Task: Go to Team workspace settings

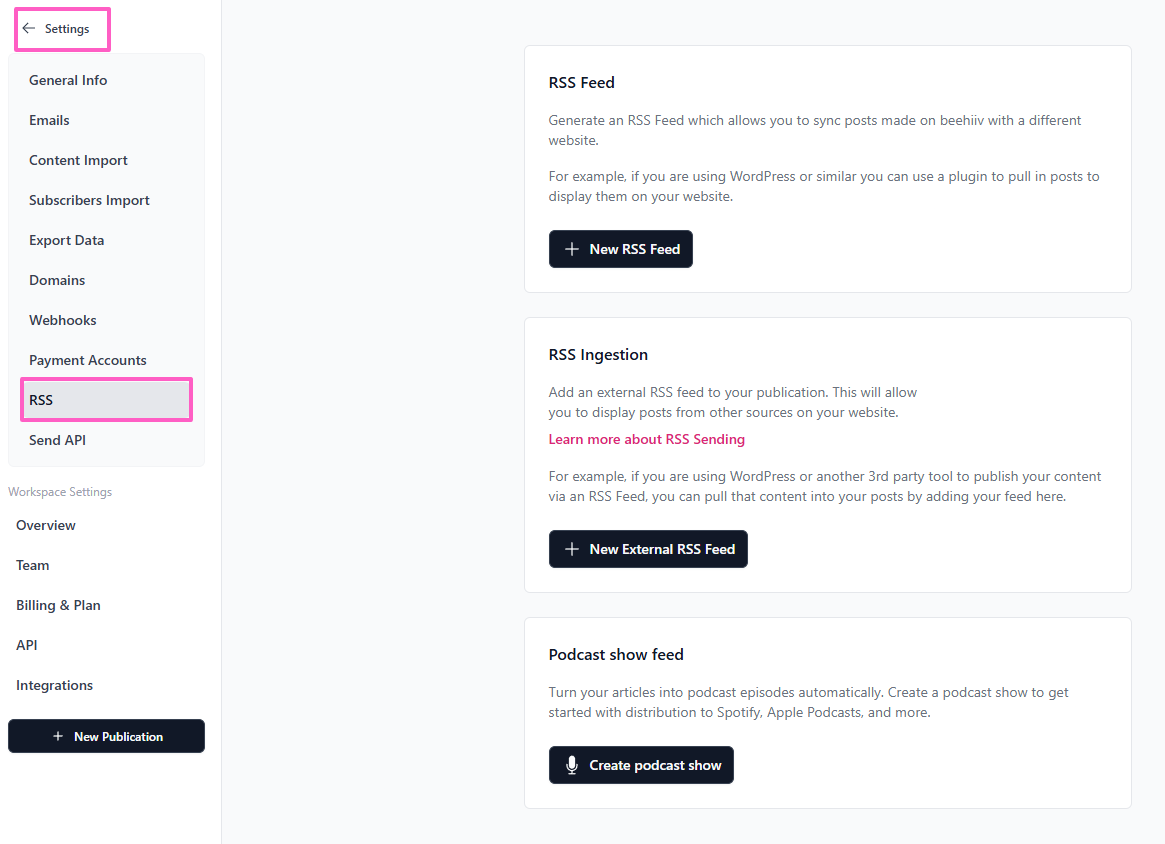Action: [x=33, y=565]
